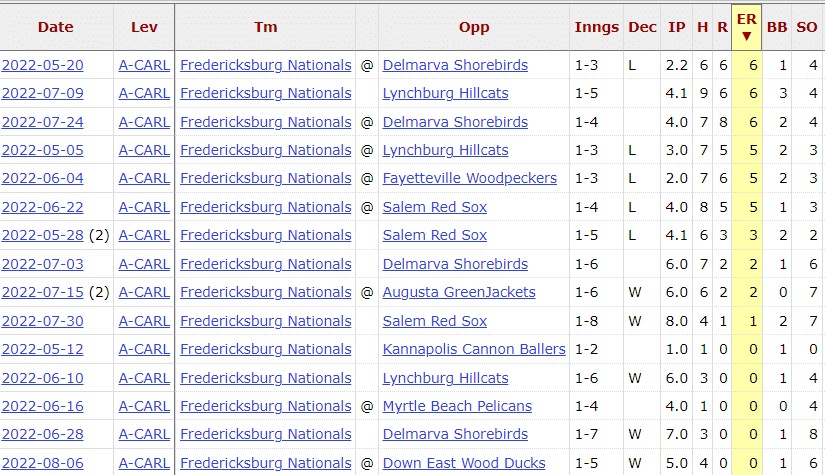Open the 2022-07-09 game link
825x475 pixels.
[x=43, y=93]
